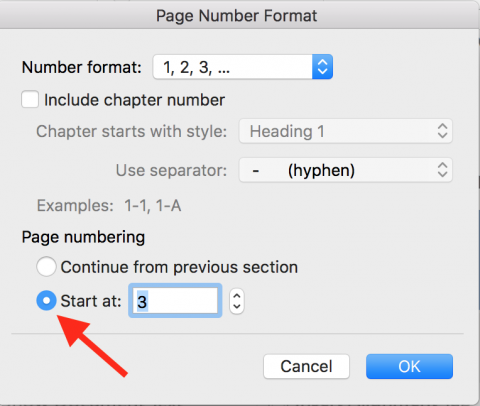Click the "Include chapter number" label text
Image resolution: width=480 pixels, height=406 pixels.
[134, 100]
